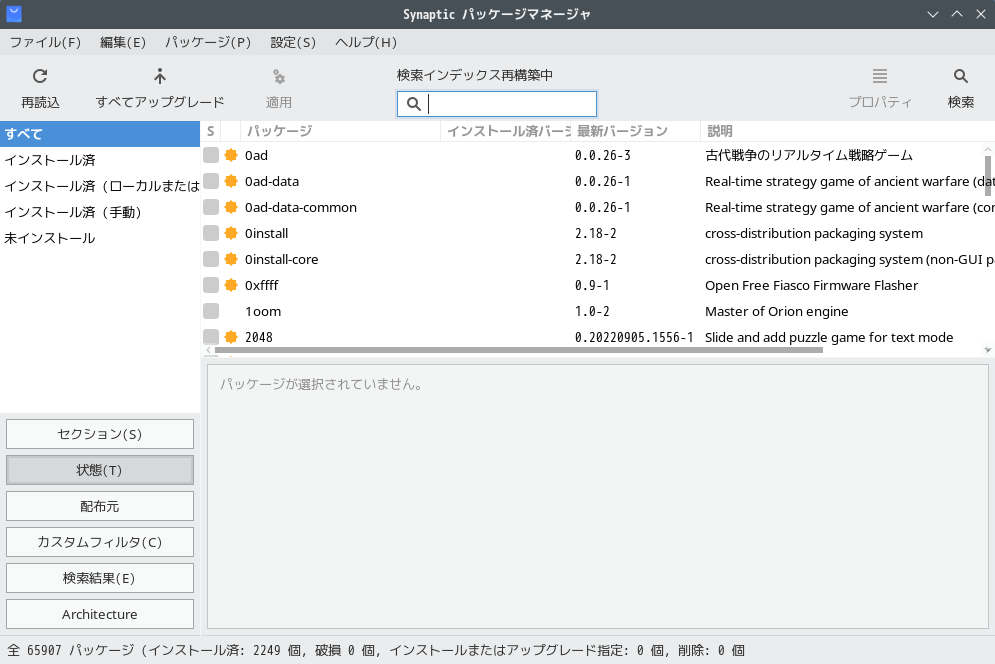The width and height of the screenshot is (995, 664).
Task: Open the 設定(S) menu
Action: [x=293, y=42]
